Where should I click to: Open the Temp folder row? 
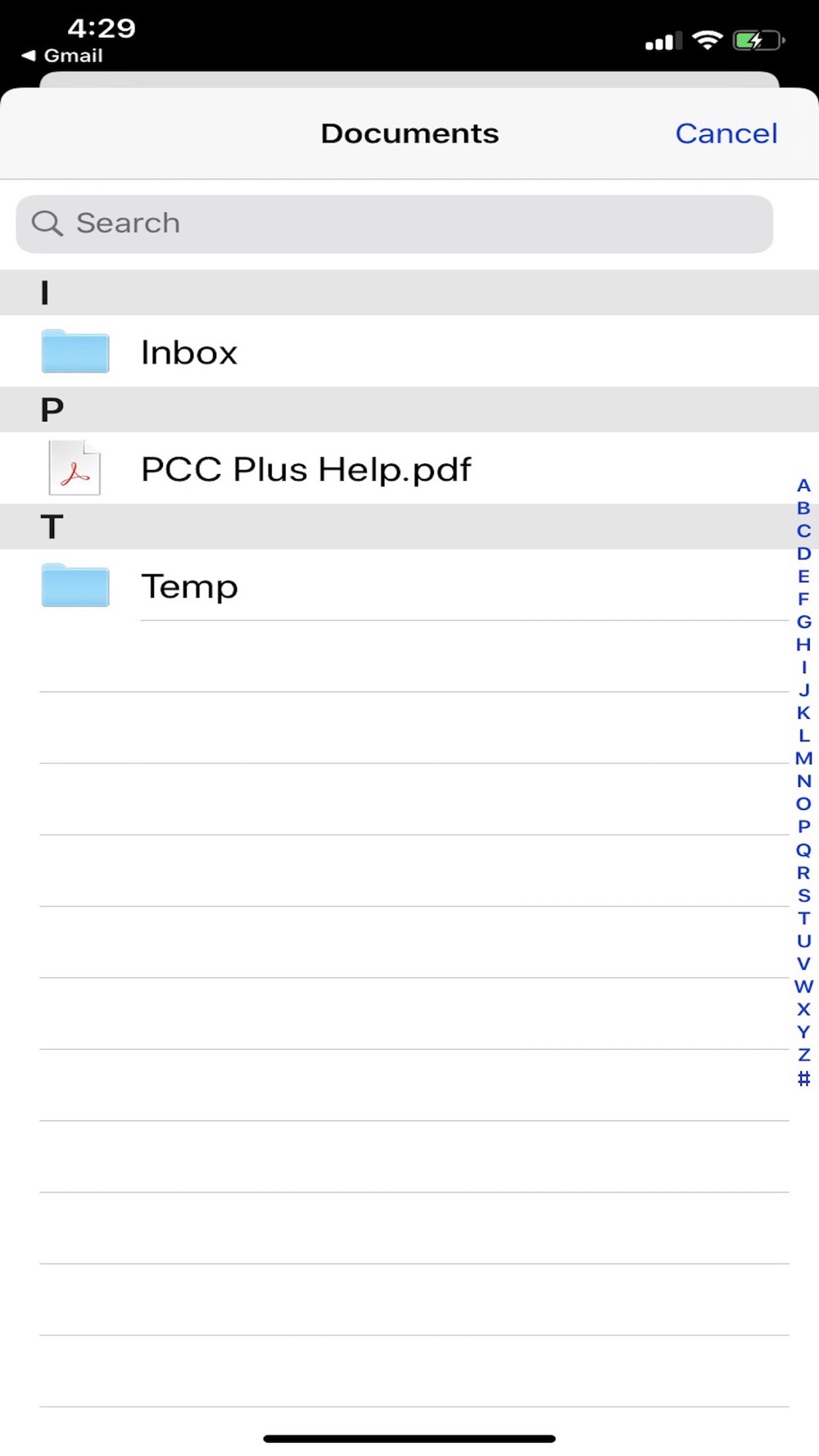point(409,586)
